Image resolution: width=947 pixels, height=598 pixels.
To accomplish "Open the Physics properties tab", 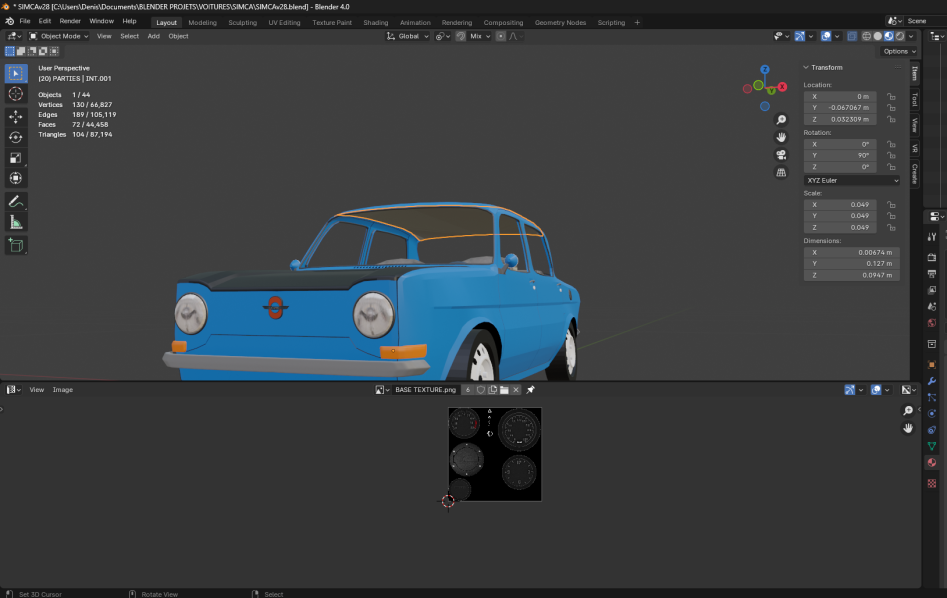I will click(x=932, y=414).
